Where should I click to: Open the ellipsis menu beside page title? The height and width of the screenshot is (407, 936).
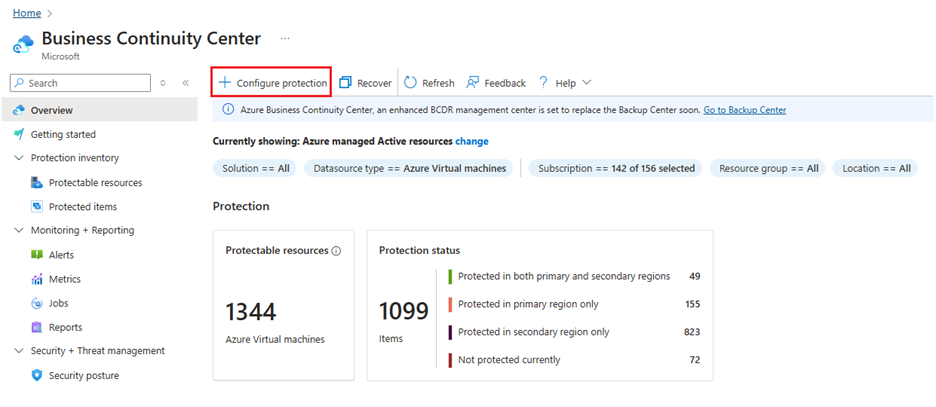click(x=285, y=38)
